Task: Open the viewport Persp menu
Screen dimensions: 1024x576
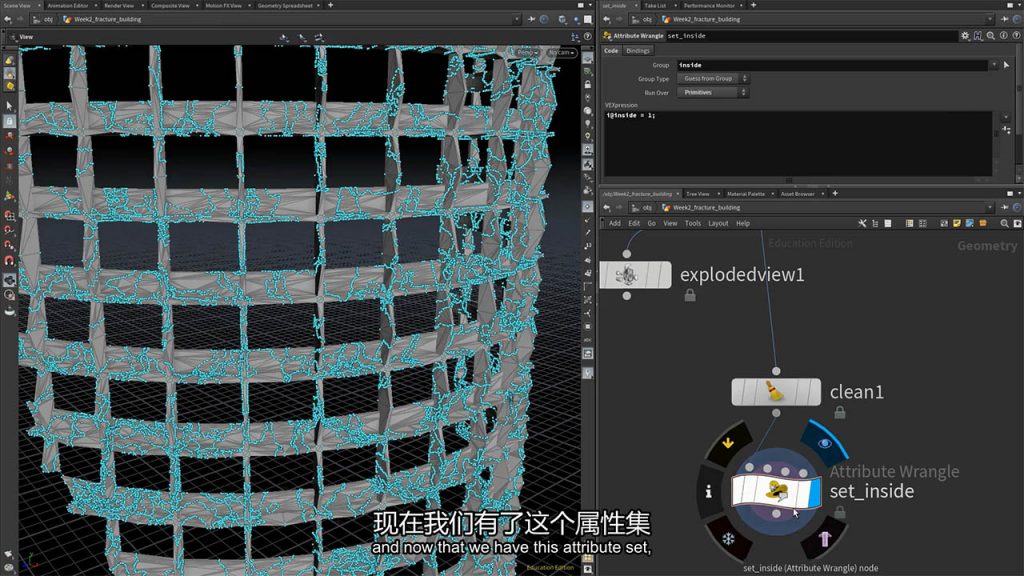Action: 528,52
